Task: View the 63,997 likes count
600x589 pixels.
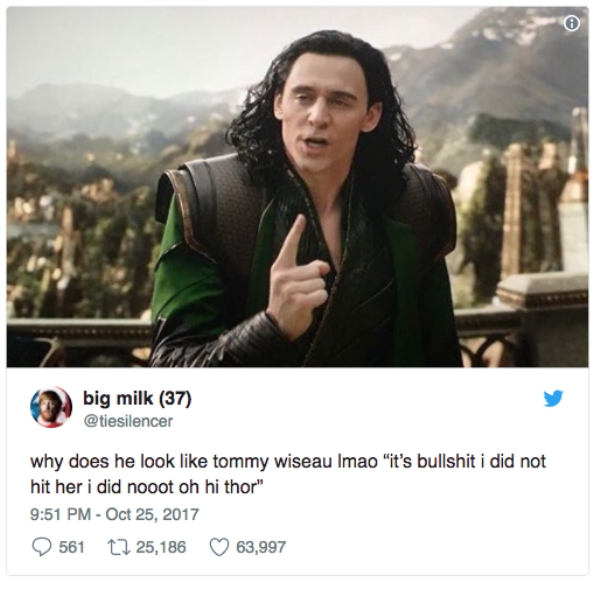Action: click(x=261, y=547)
